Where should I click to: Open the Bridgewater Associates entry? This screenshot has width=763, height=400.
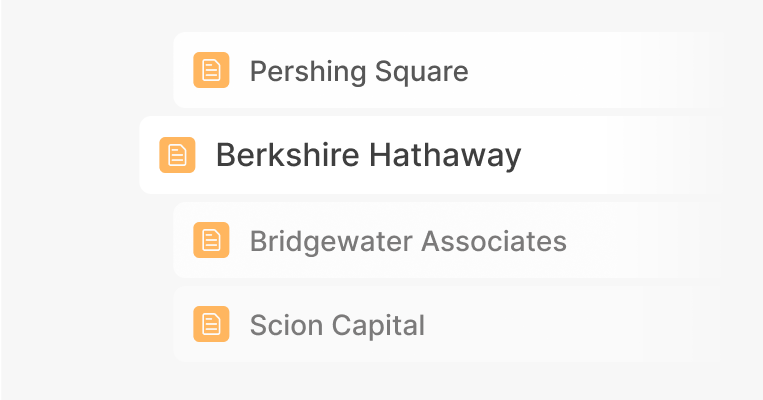tap(408, 241)
